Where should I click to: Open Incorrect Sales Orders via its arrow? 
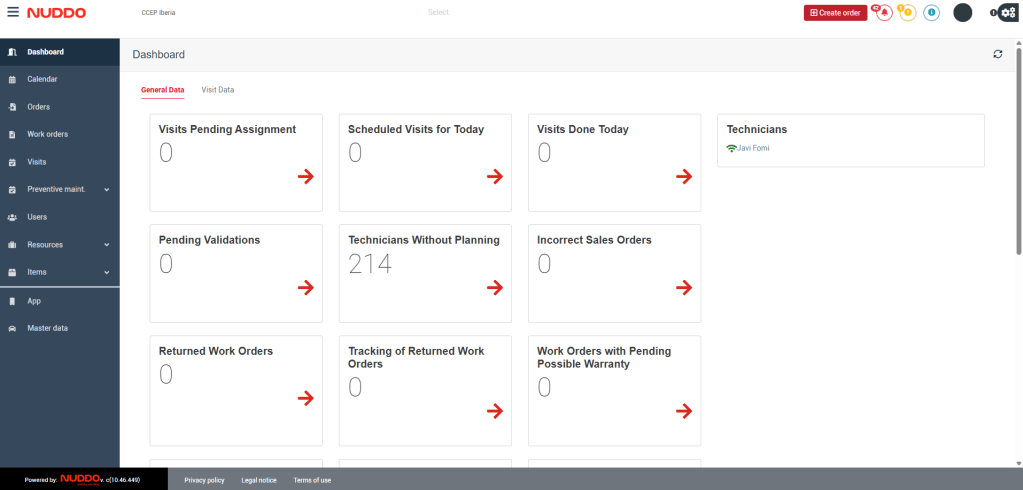(683, 287)
